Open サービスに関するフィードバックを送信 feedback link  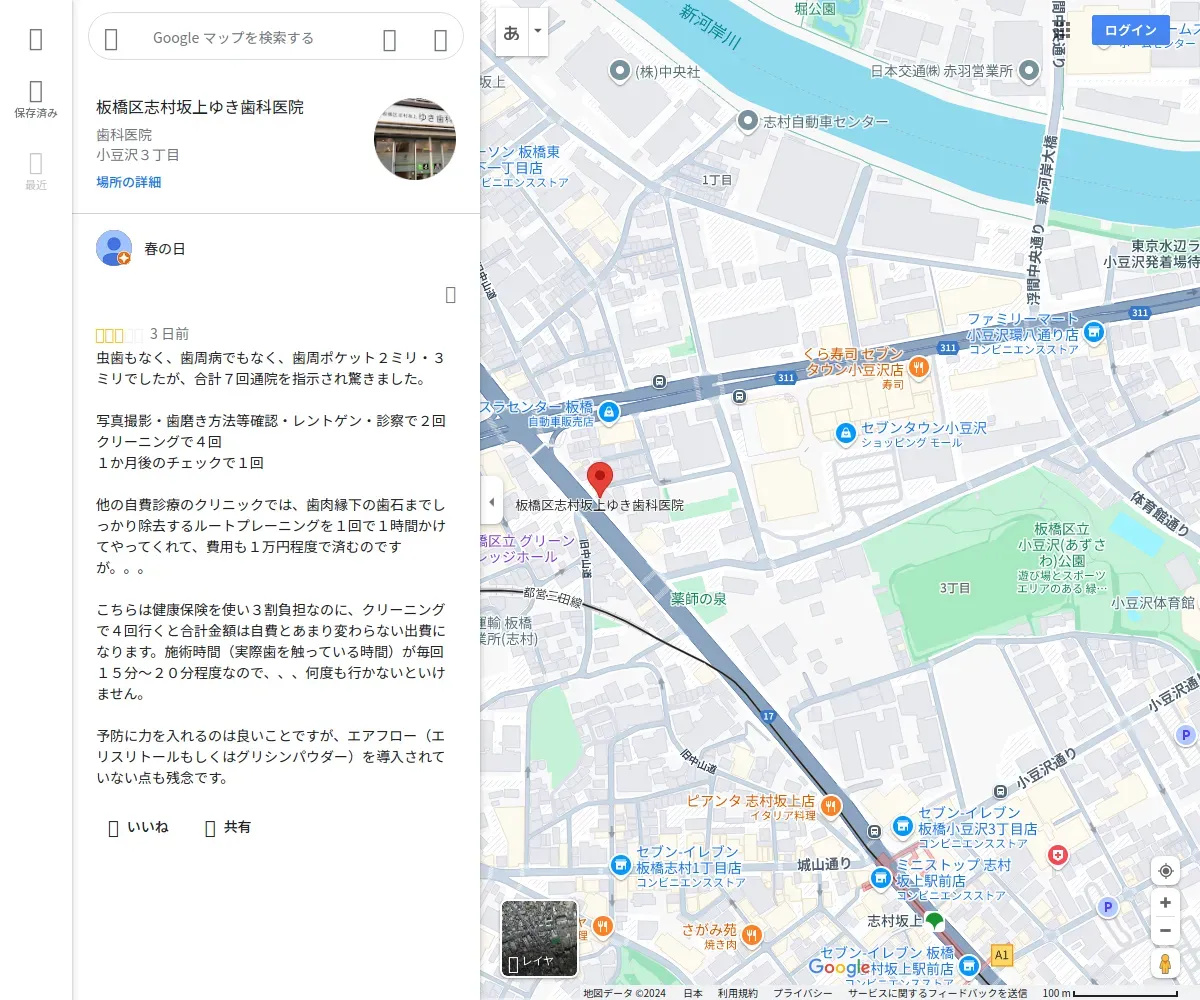point(937,993)
